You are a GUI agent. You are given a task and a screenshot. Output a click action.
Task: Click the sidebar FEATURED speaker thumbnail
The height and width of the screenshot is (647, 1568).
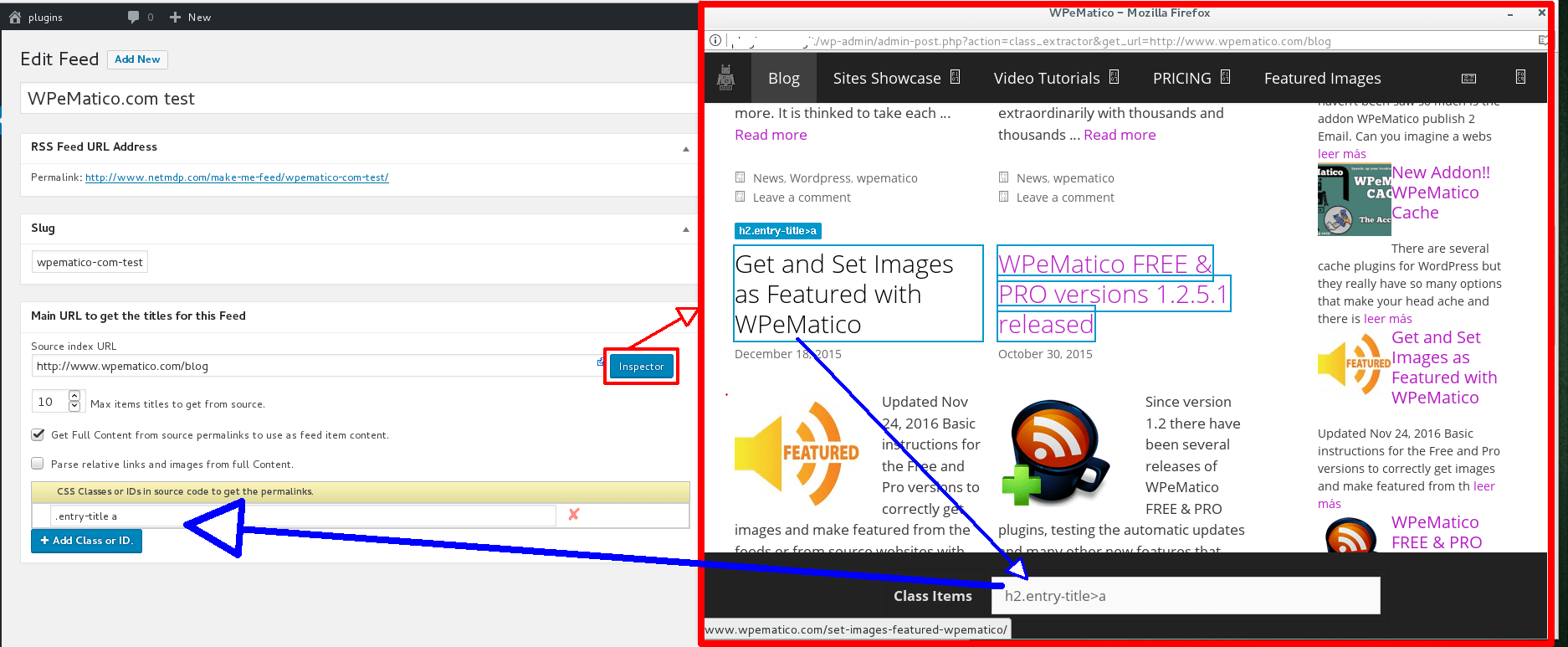(1354, 364)
